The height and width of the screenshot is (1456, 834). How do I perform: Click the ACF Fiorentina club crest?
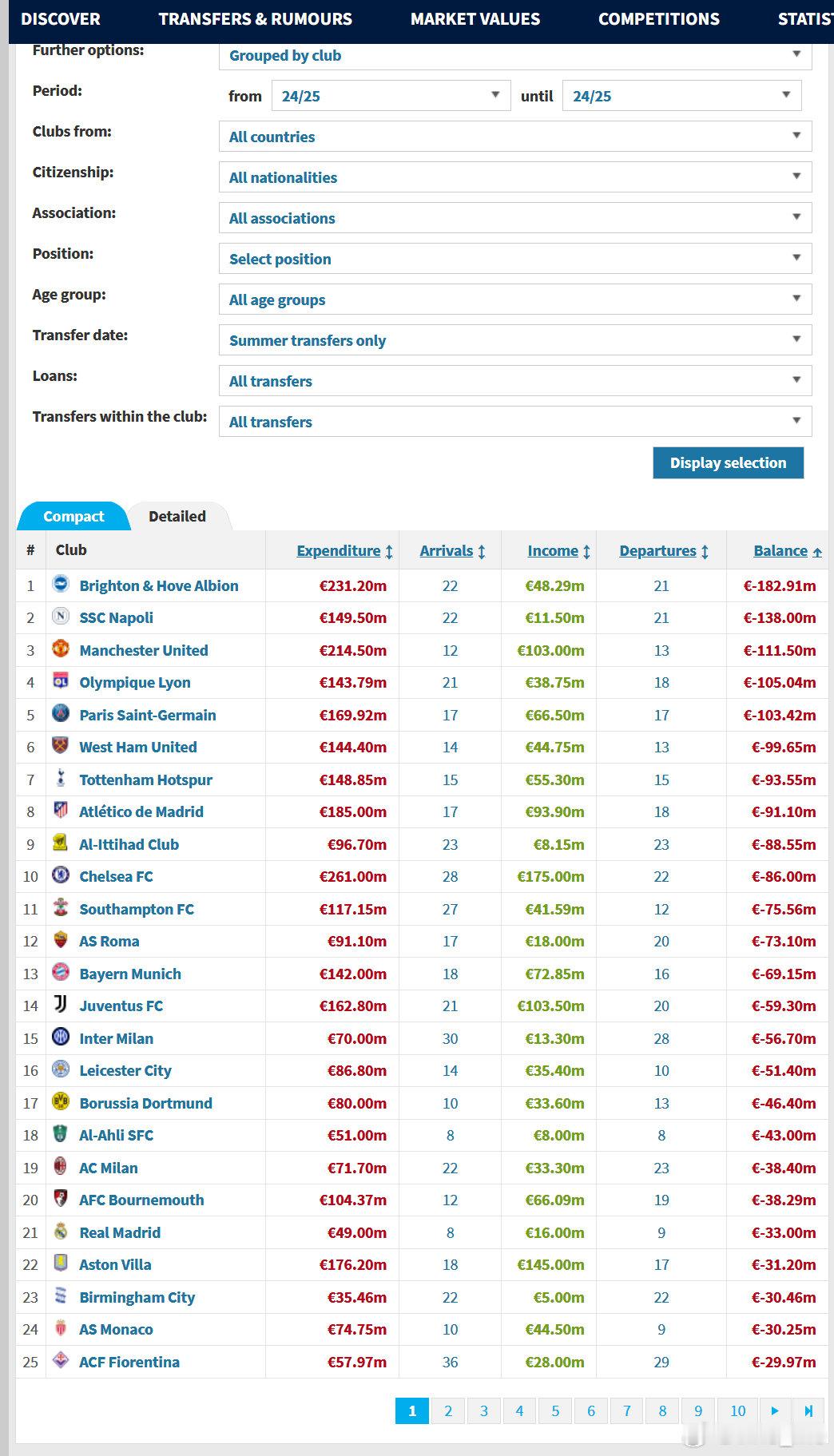click(x=61, y=1360)
